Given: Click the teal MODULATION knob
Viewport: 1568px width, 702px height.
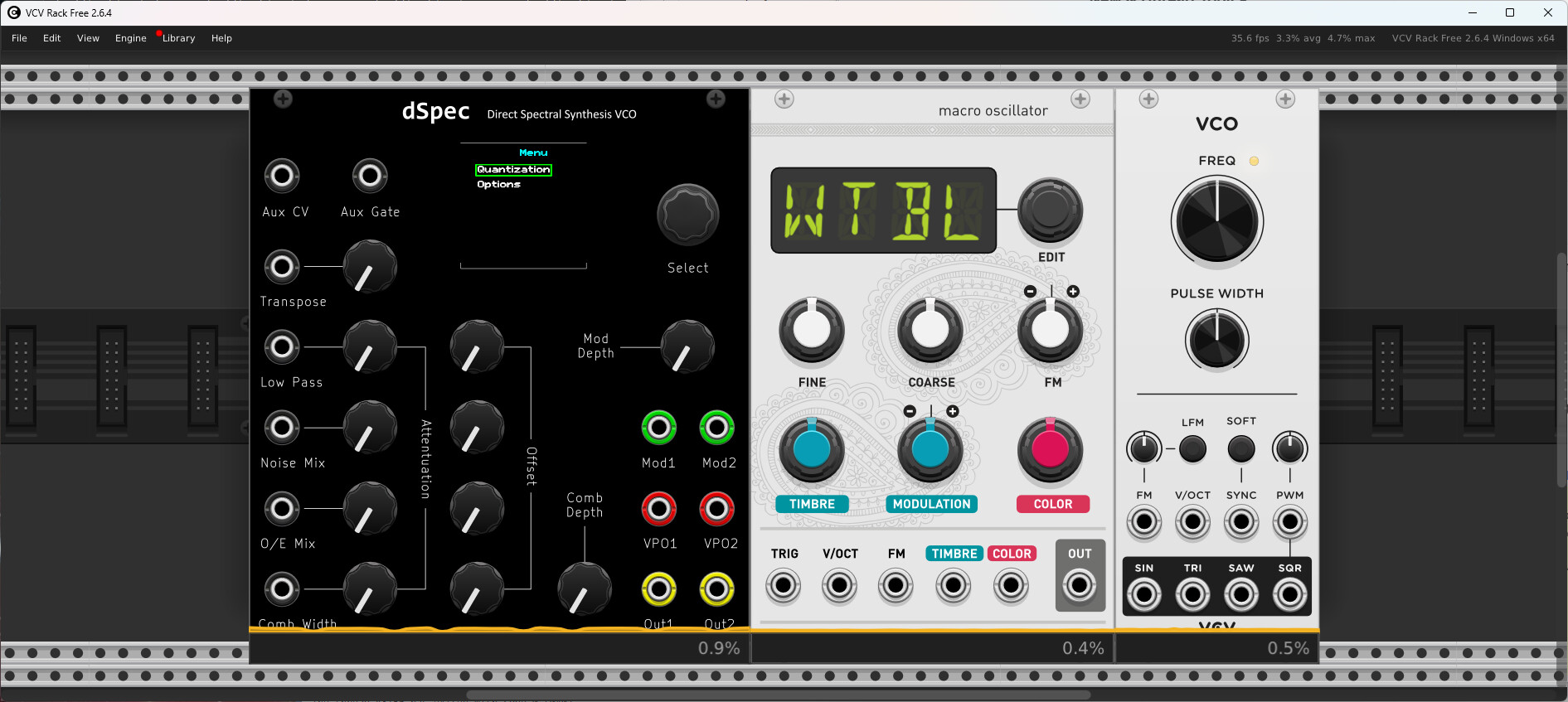Looking at the screenshot, I should 930,450.
